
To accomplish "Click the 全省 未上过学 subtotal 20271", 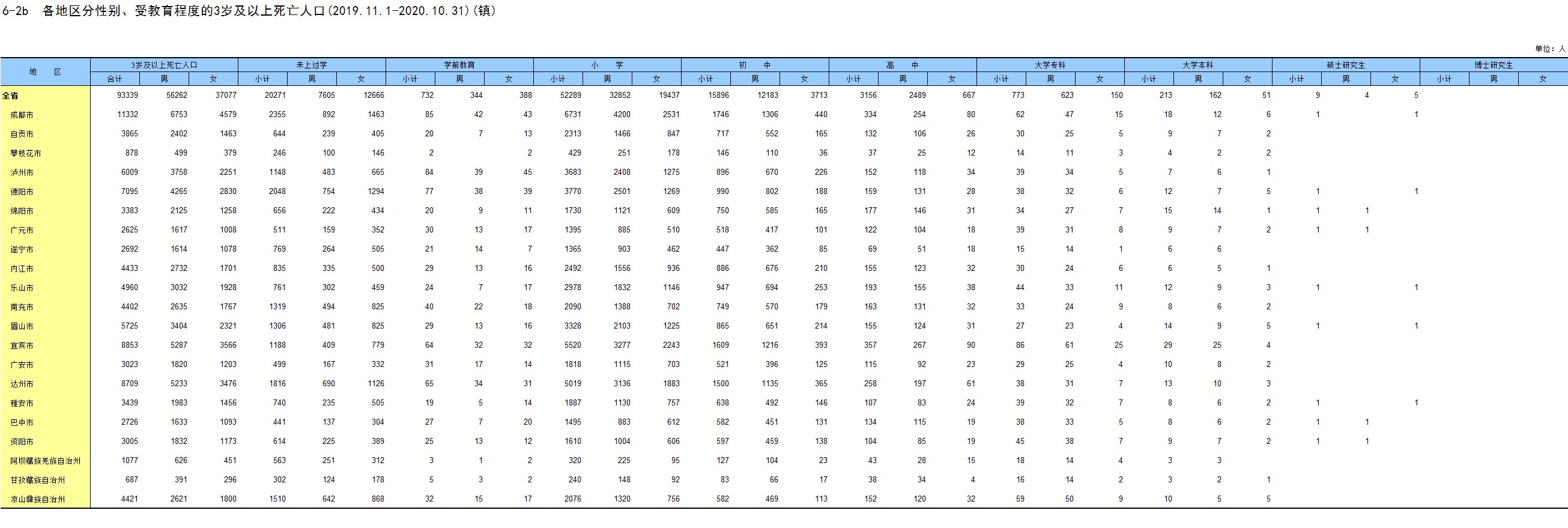I will 276,95.
